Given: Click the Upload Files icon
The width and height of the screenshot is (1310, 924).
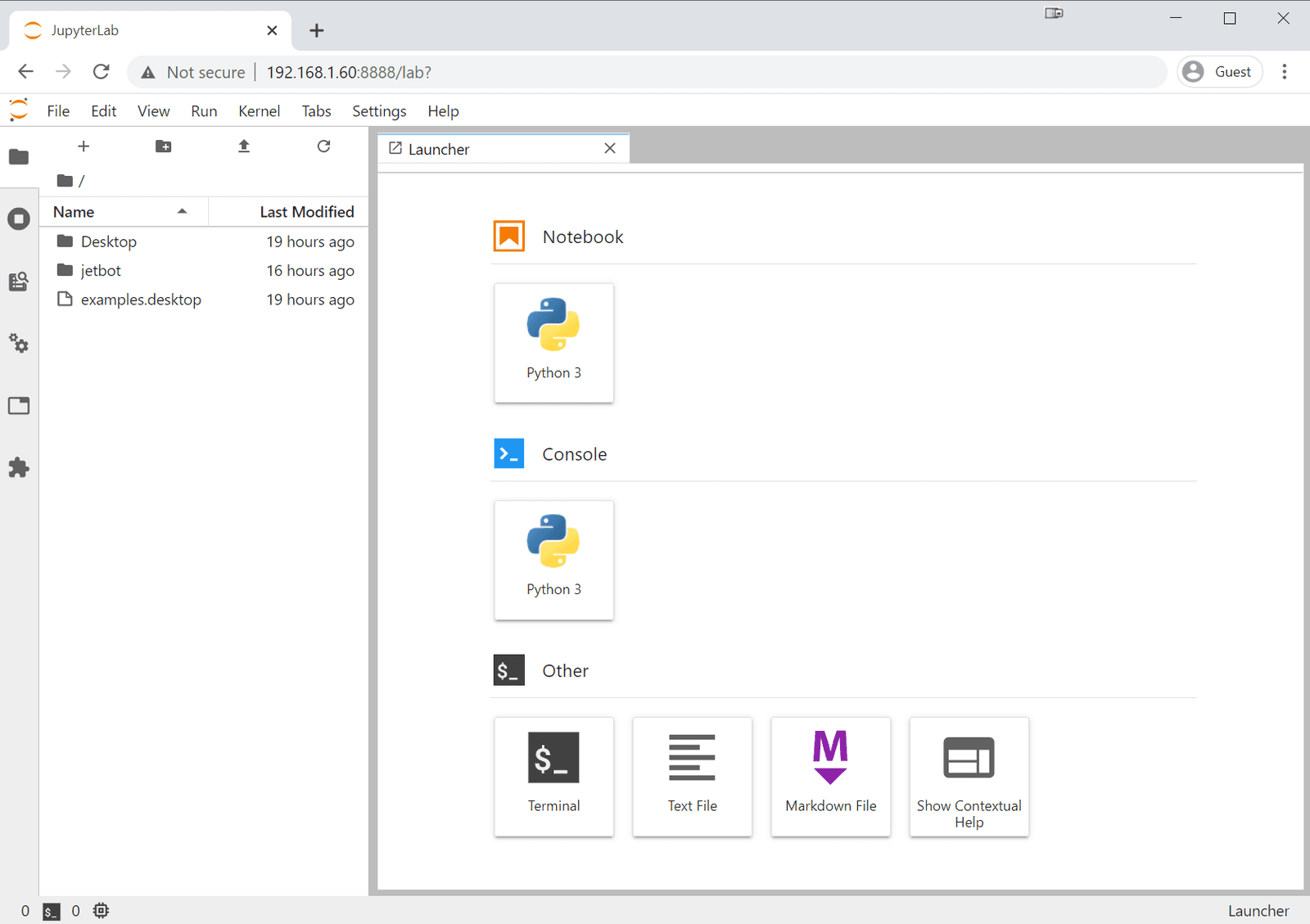Looking at the screenshot, I should point(243,146).
